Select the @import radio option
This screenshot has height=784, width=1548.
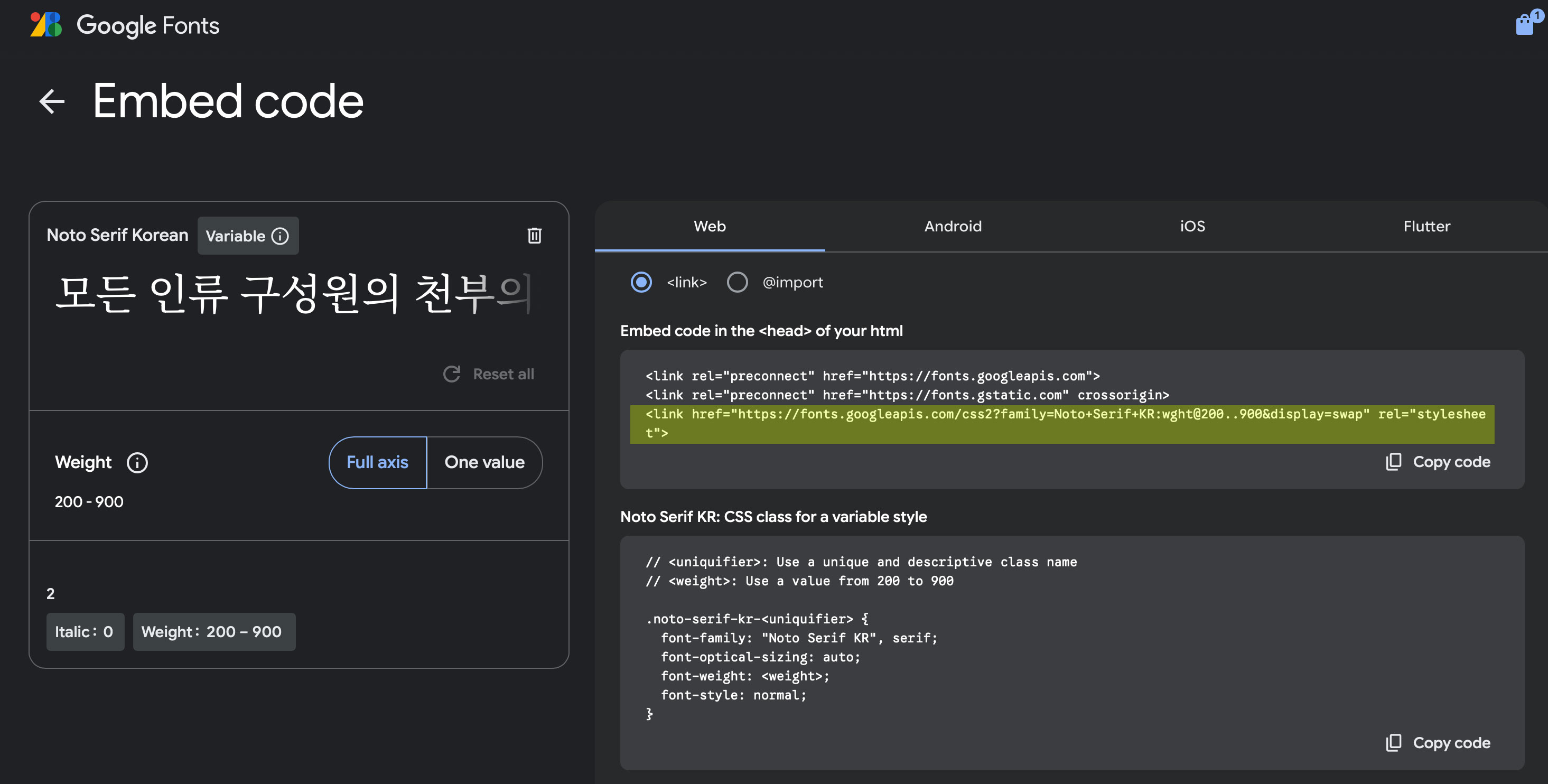tap(738, 282)
